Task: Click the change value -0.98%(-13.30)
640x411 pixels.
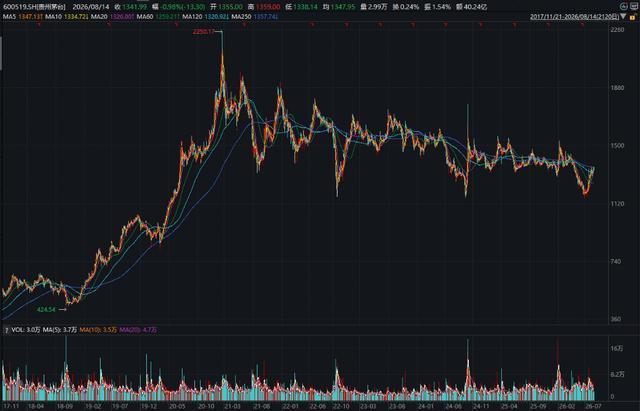Action: pos(183,7)
